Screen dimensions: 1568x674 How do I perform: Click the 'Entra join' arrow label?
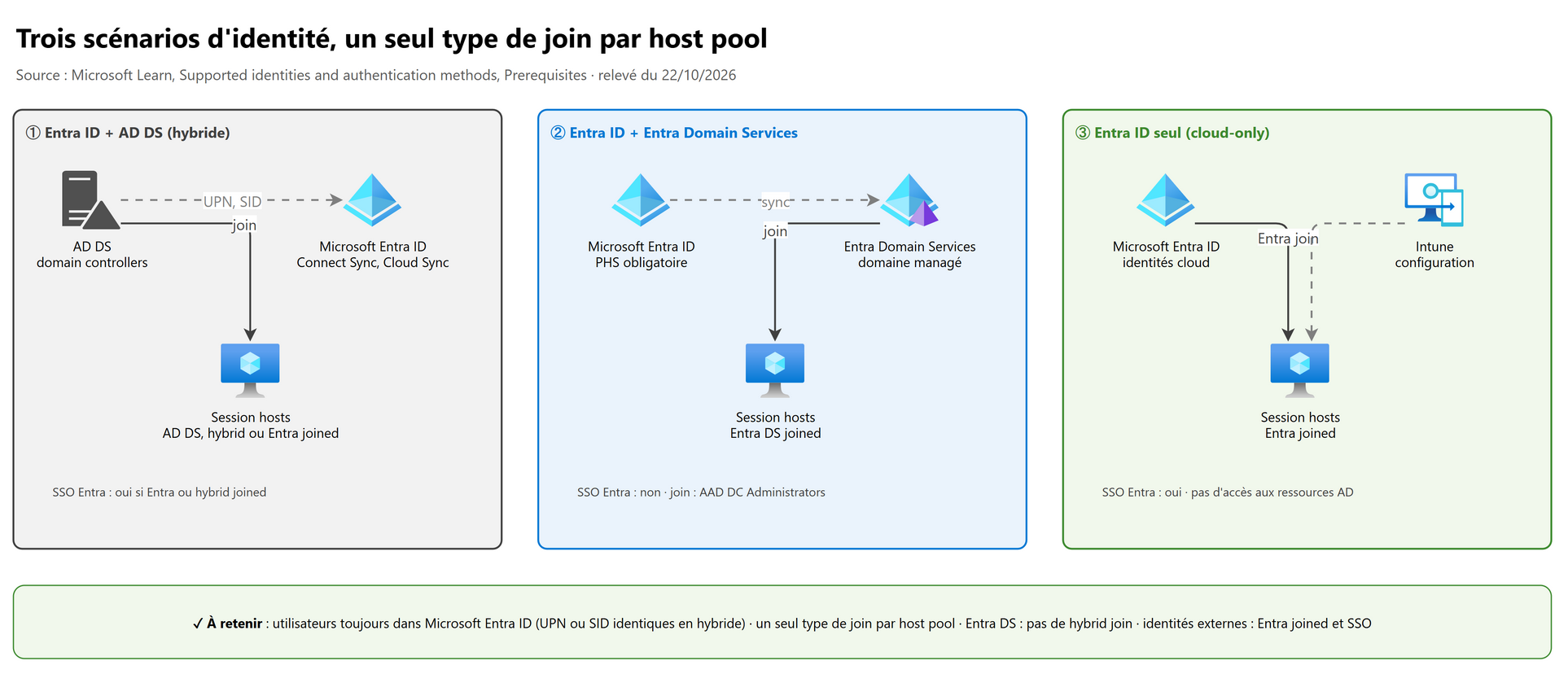coord(1288,239)
